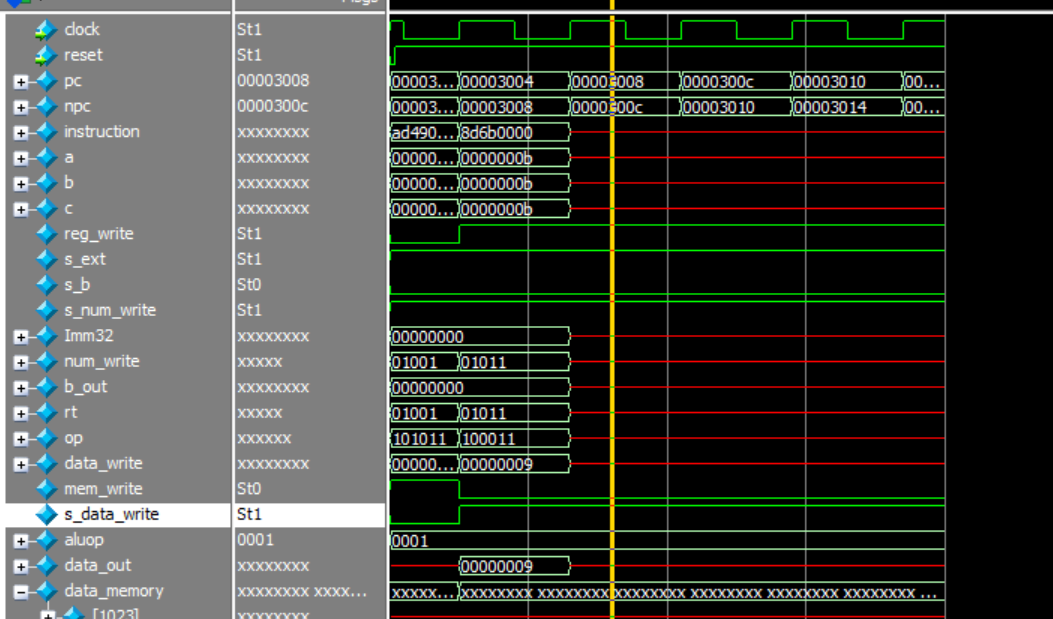Click the b_out signal diamond icon
The height and width of the screenshot is (619, 1053).
(46, 387)
